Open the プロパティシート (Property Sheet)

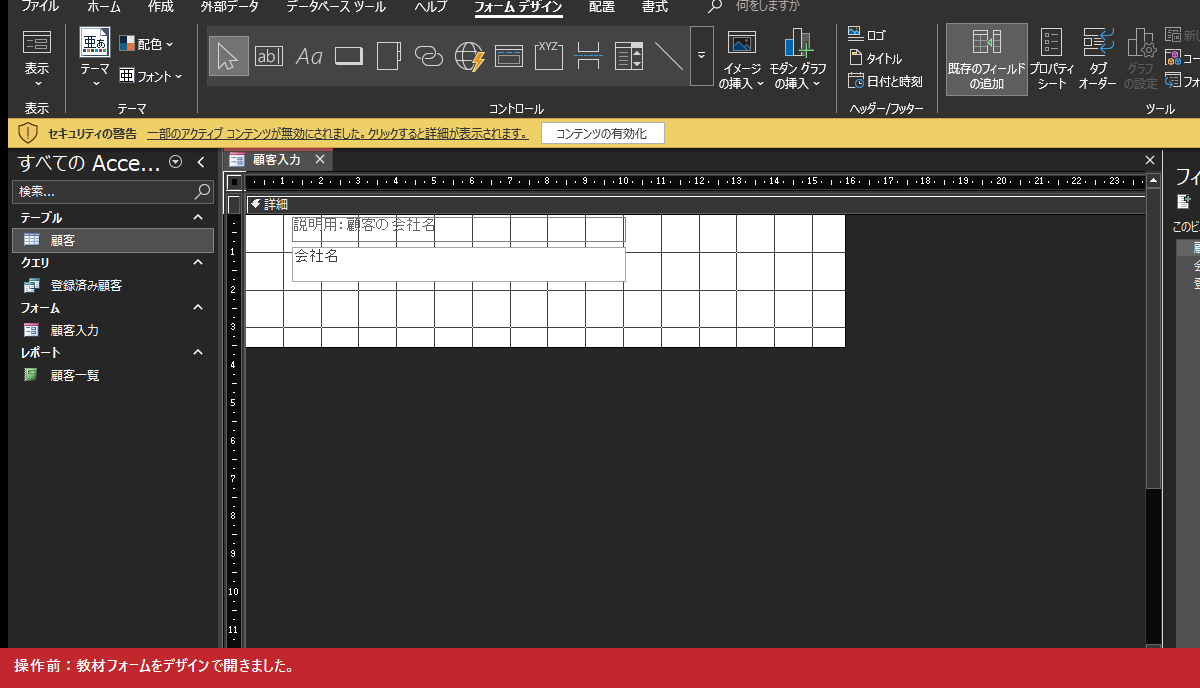click(1052, 60)
